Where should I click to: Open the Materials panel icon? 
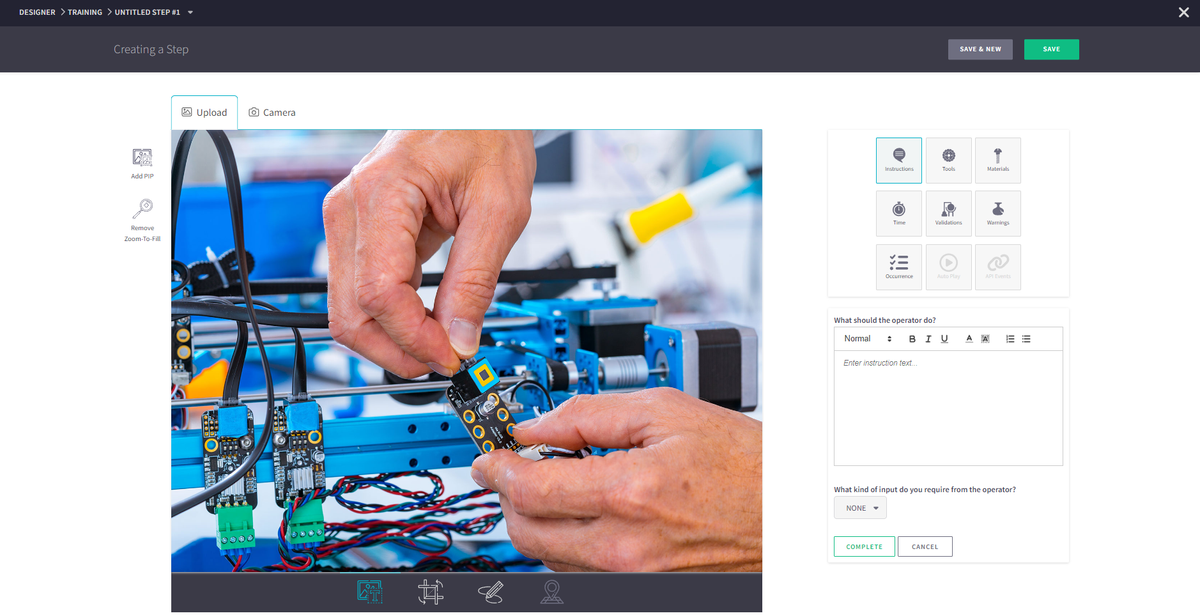click(997, 160)
